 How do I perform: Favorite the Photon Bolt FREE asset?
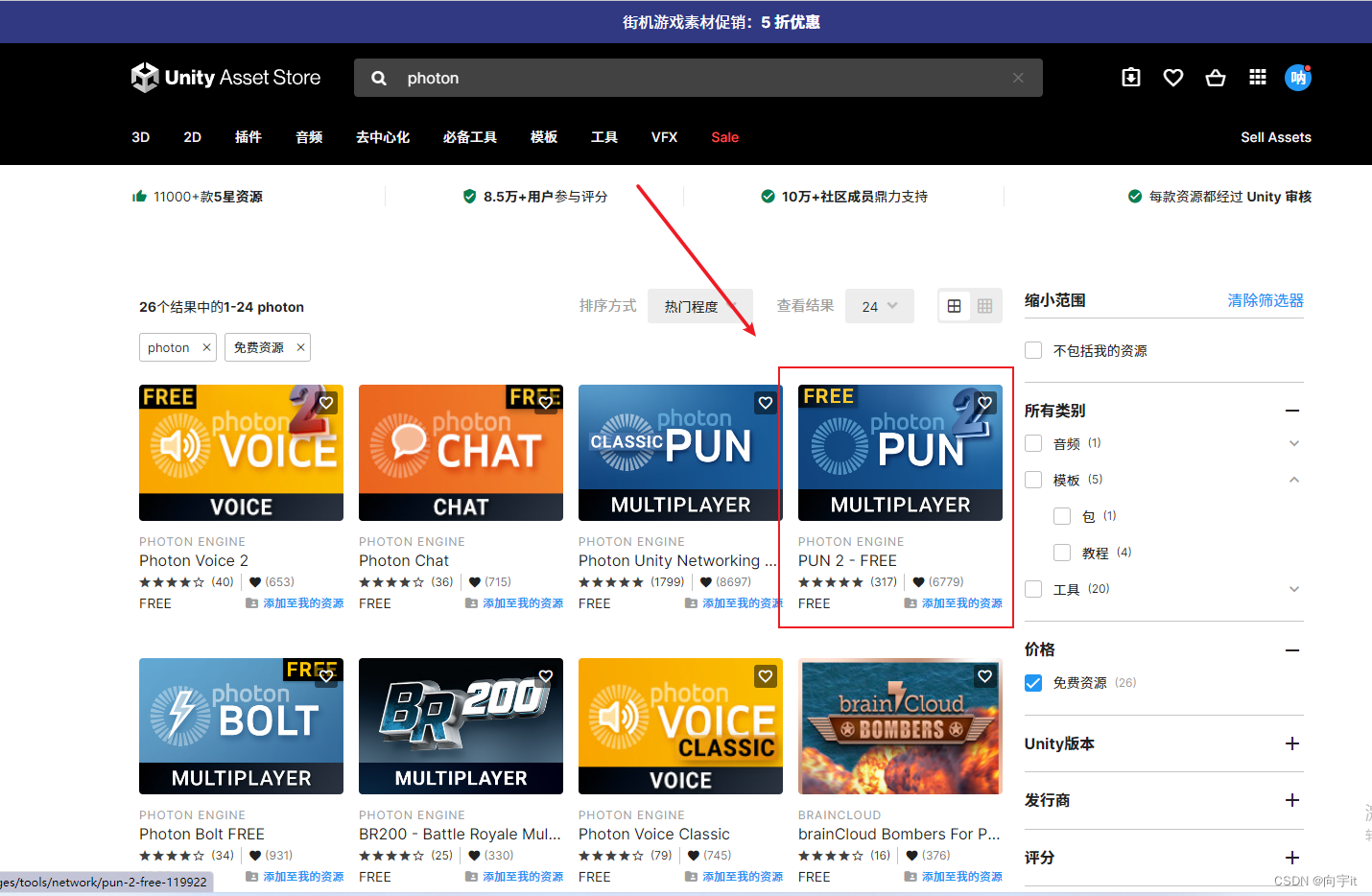tap(326, 676)
